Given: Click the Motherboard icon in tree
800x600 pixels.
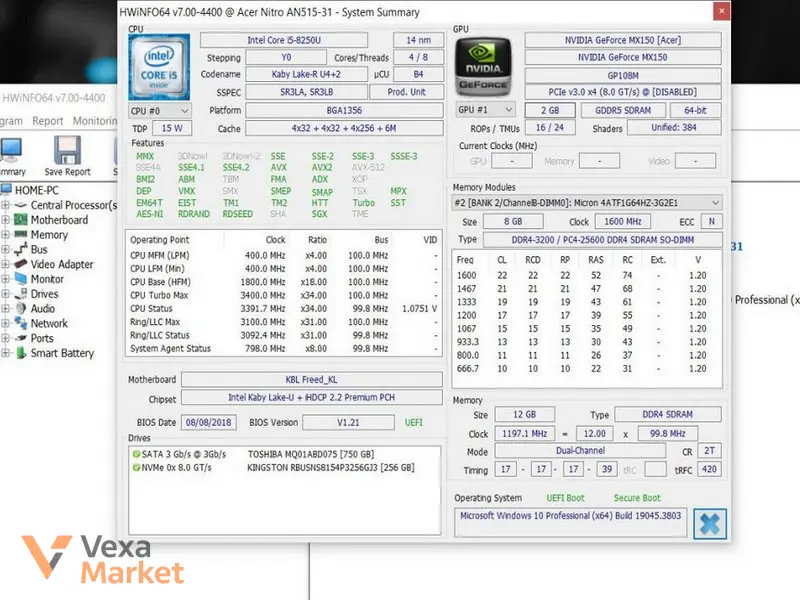Looking at the screenshot, I should tap(20, 220).
